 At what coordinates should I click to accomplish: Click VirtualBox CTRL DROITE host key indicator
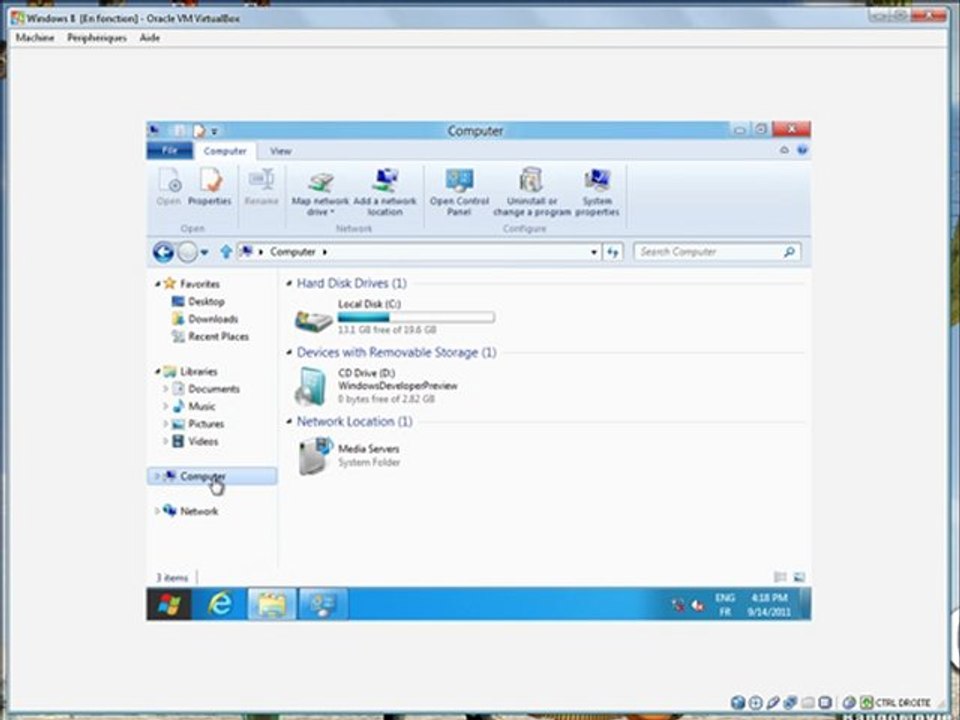pyautogui.click(x=895, y=702)
